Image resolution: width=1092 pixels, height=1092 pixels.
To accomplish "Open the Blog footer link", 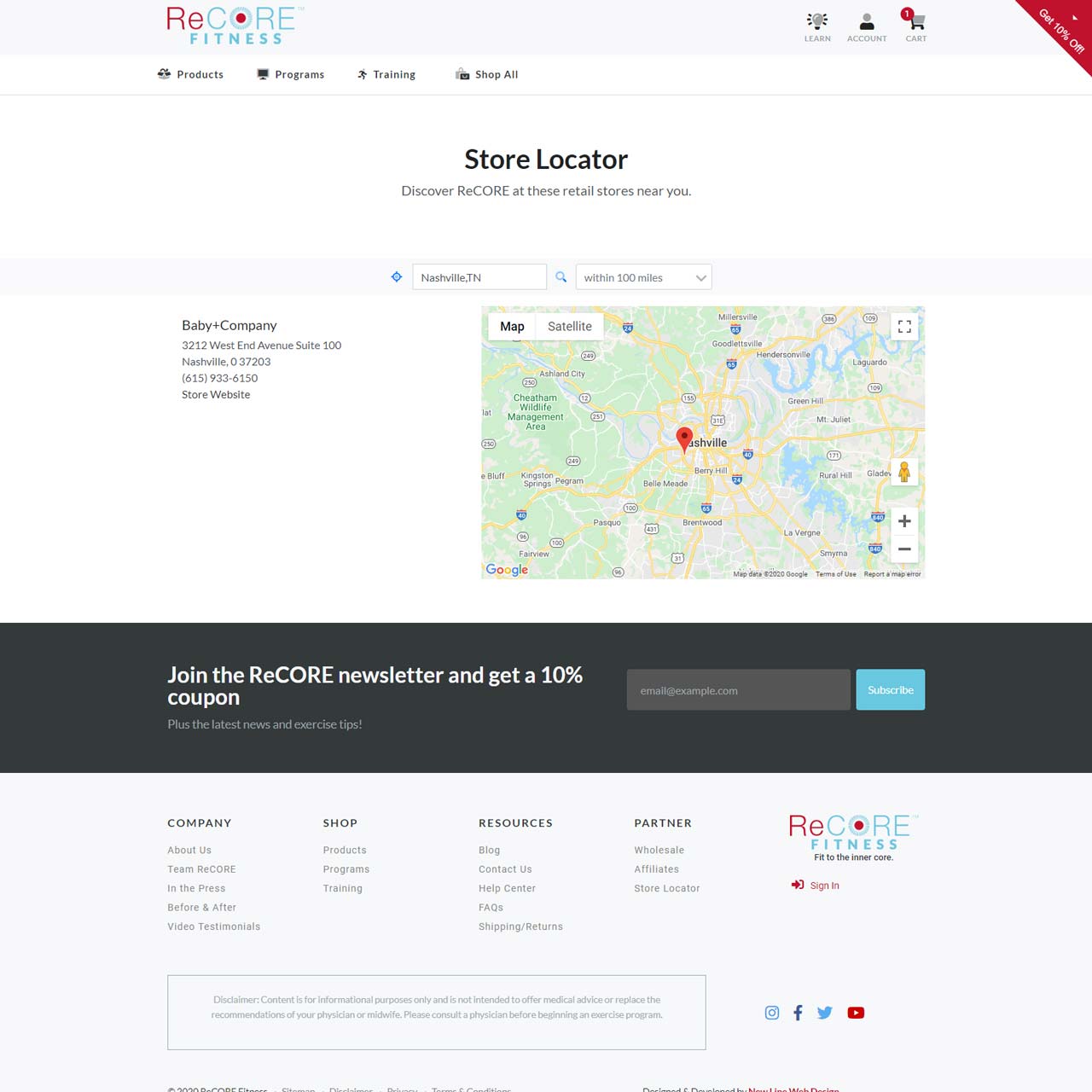I will pos(490,850).
